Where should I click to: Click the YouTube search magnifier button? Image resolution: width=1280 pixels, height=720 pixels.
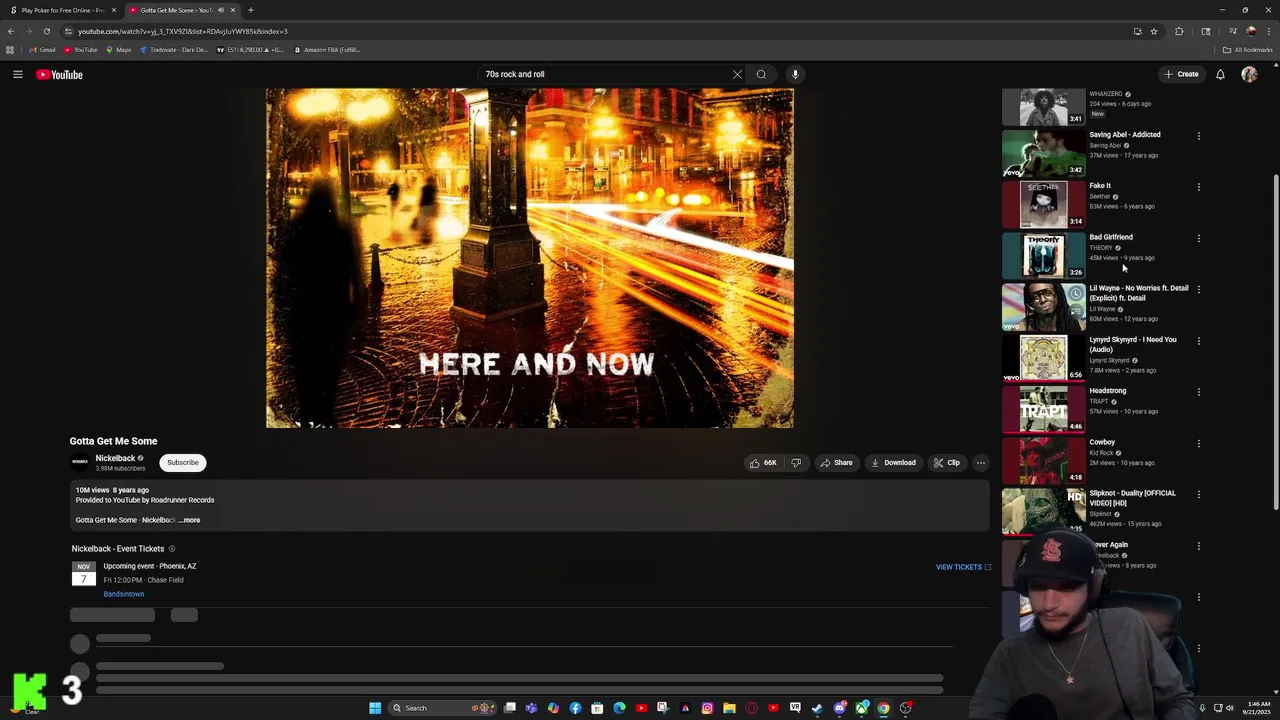pos(761,74)
